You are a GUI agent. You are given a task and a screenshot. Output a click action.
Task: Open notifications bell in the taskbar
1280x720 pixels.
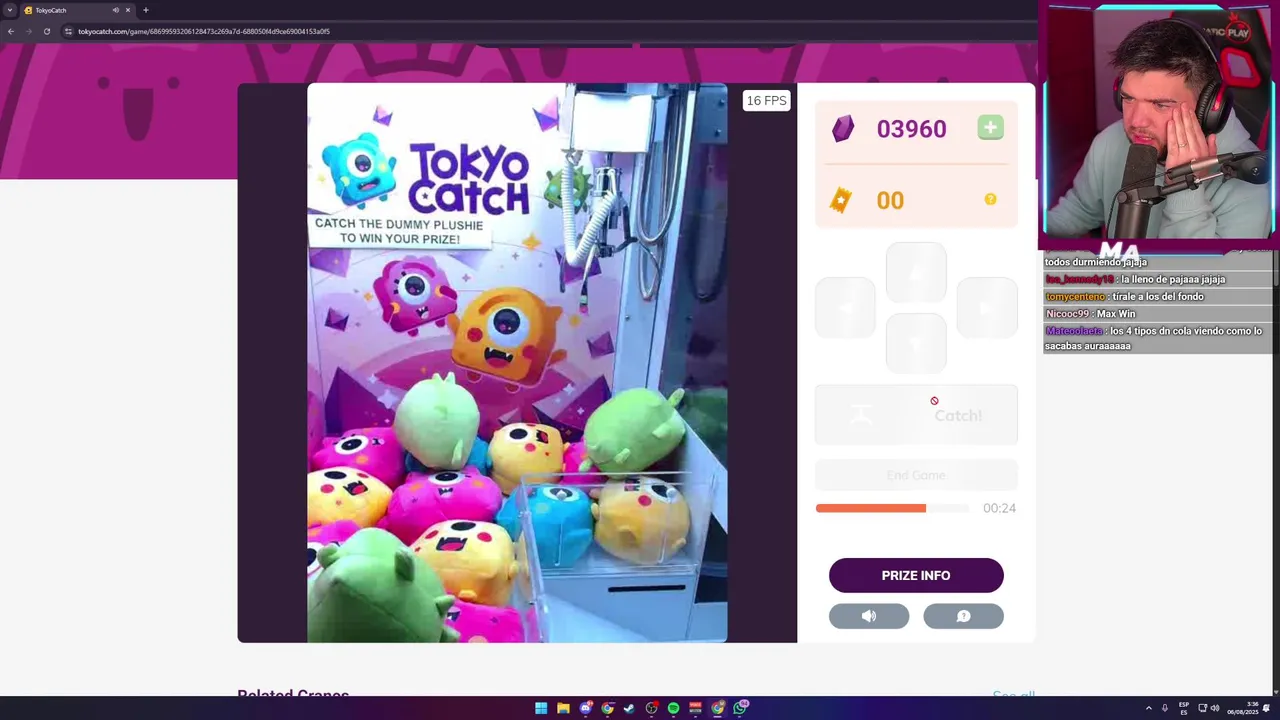click(1266, 708)
